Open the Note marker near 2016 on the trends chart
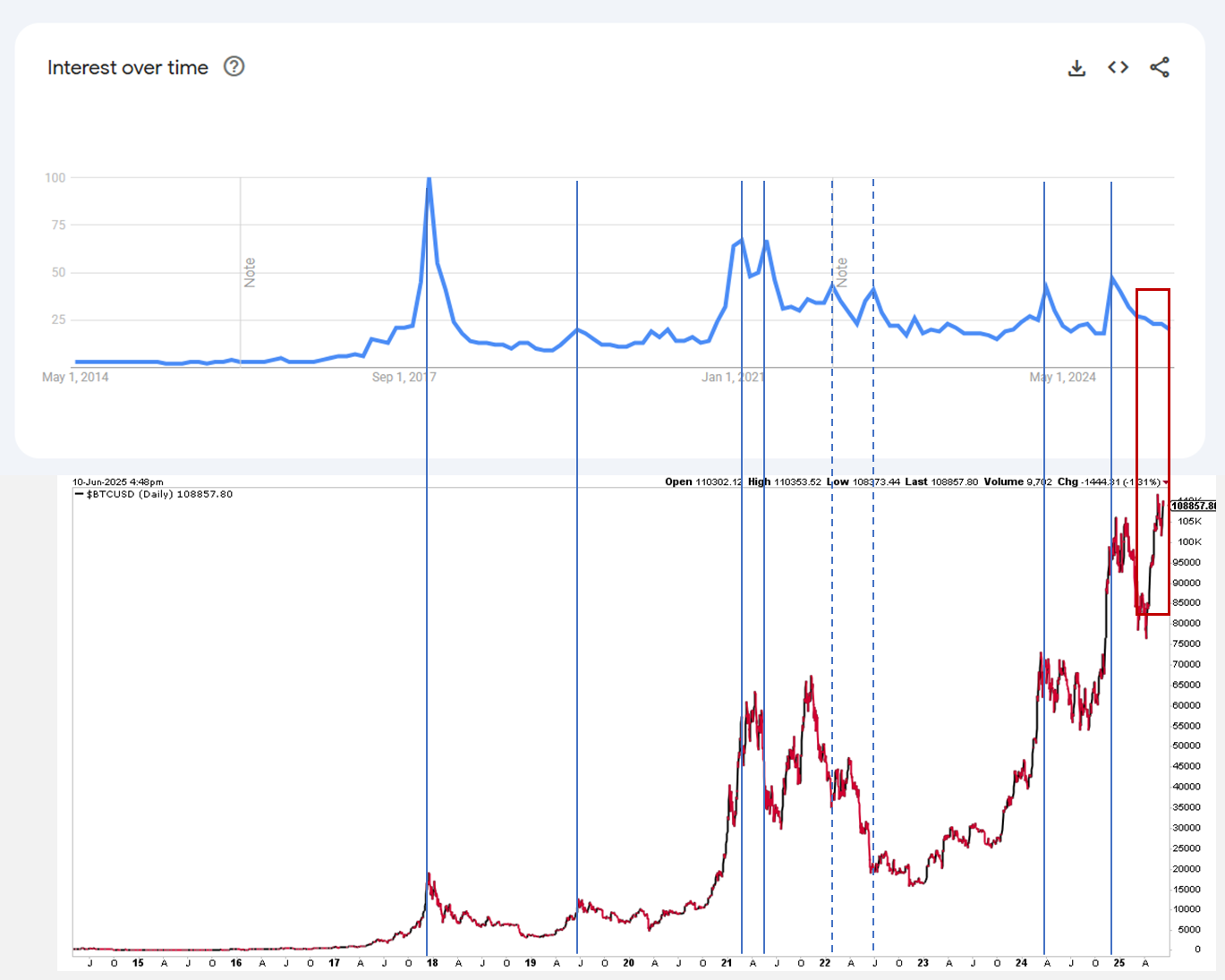This screenshot has height=980, width=1225. coord(250,272)
